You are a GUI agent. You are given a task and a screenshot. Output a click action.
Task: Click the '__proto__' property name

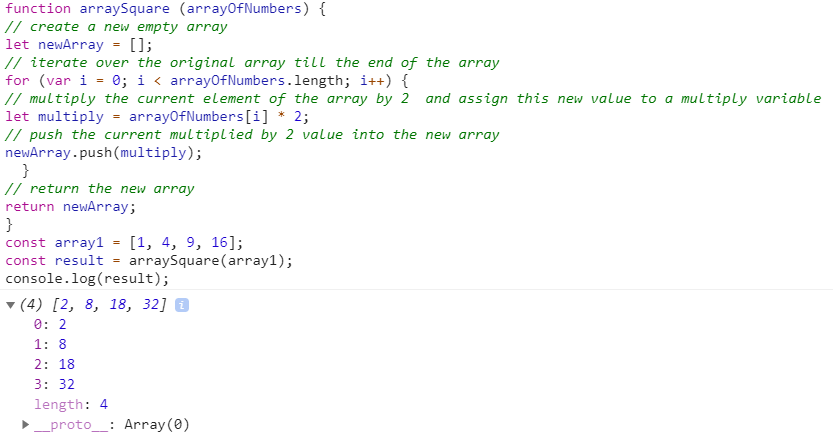71,424
